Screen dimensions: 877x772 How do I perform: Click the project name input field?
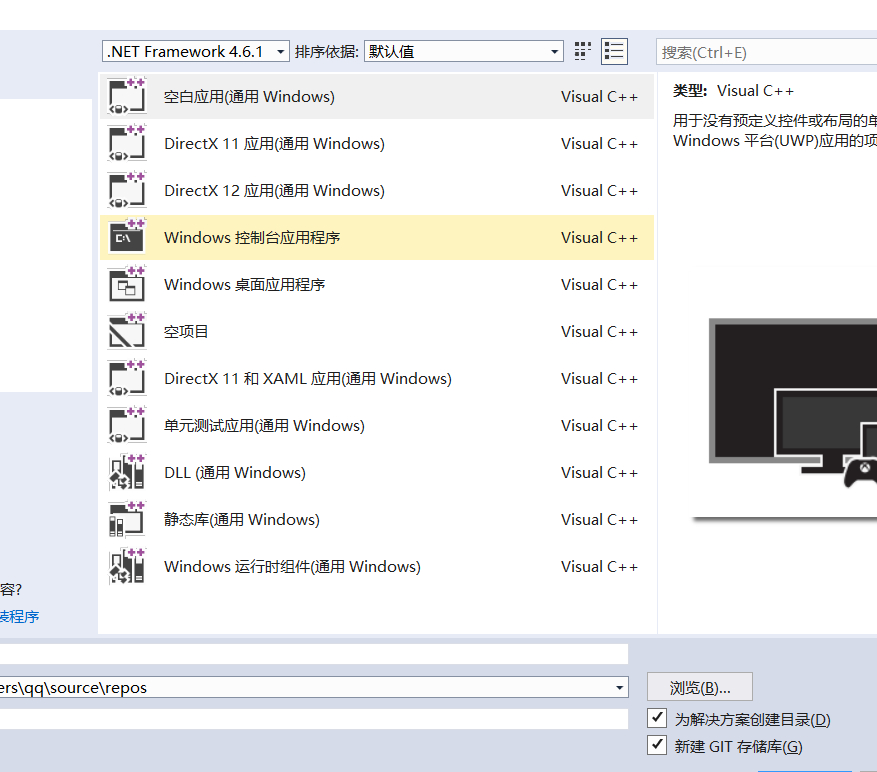[x=314, y=654]
